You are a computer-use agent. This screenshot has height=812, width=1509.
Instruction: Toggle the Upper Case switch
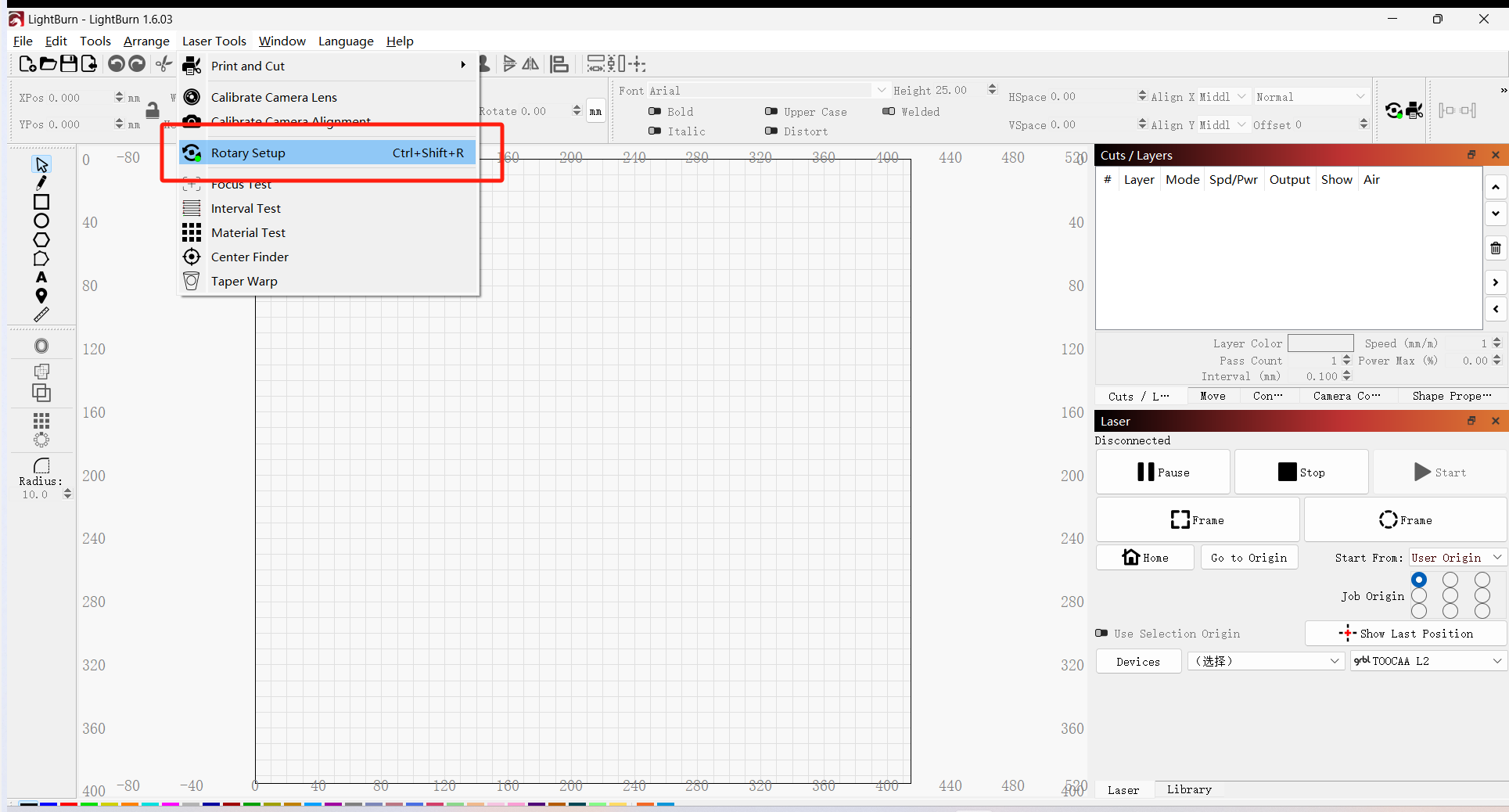771,111
